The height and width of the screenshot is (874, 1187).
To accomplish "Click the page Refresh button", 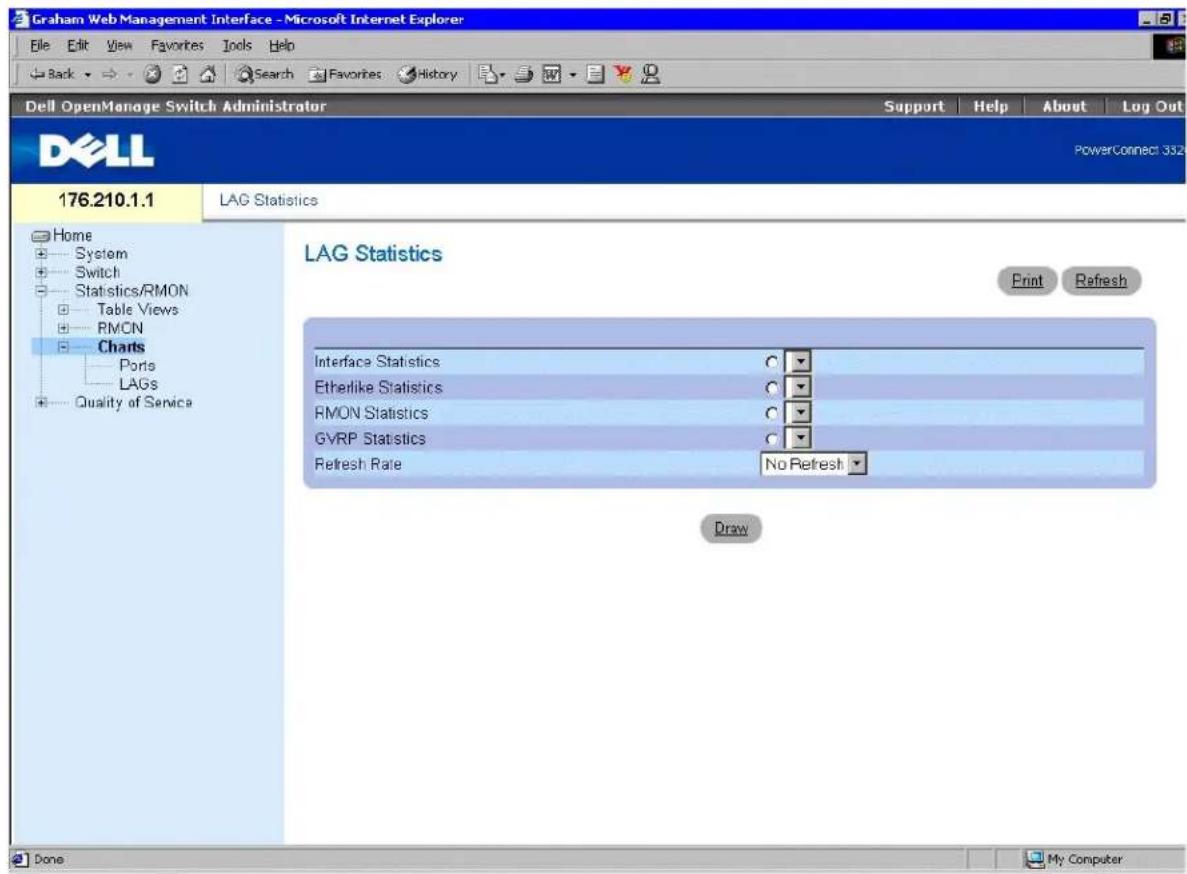I will click(x=1101, y=281).
